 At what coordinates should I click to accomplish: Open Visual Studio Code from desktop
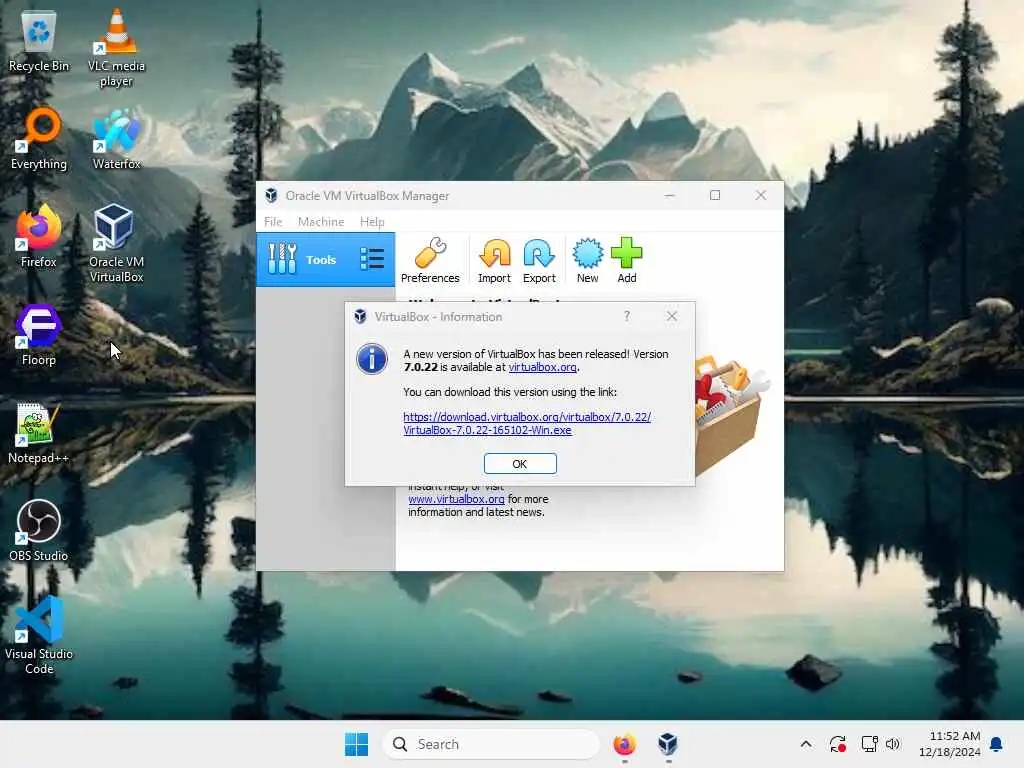click(39, 635)
